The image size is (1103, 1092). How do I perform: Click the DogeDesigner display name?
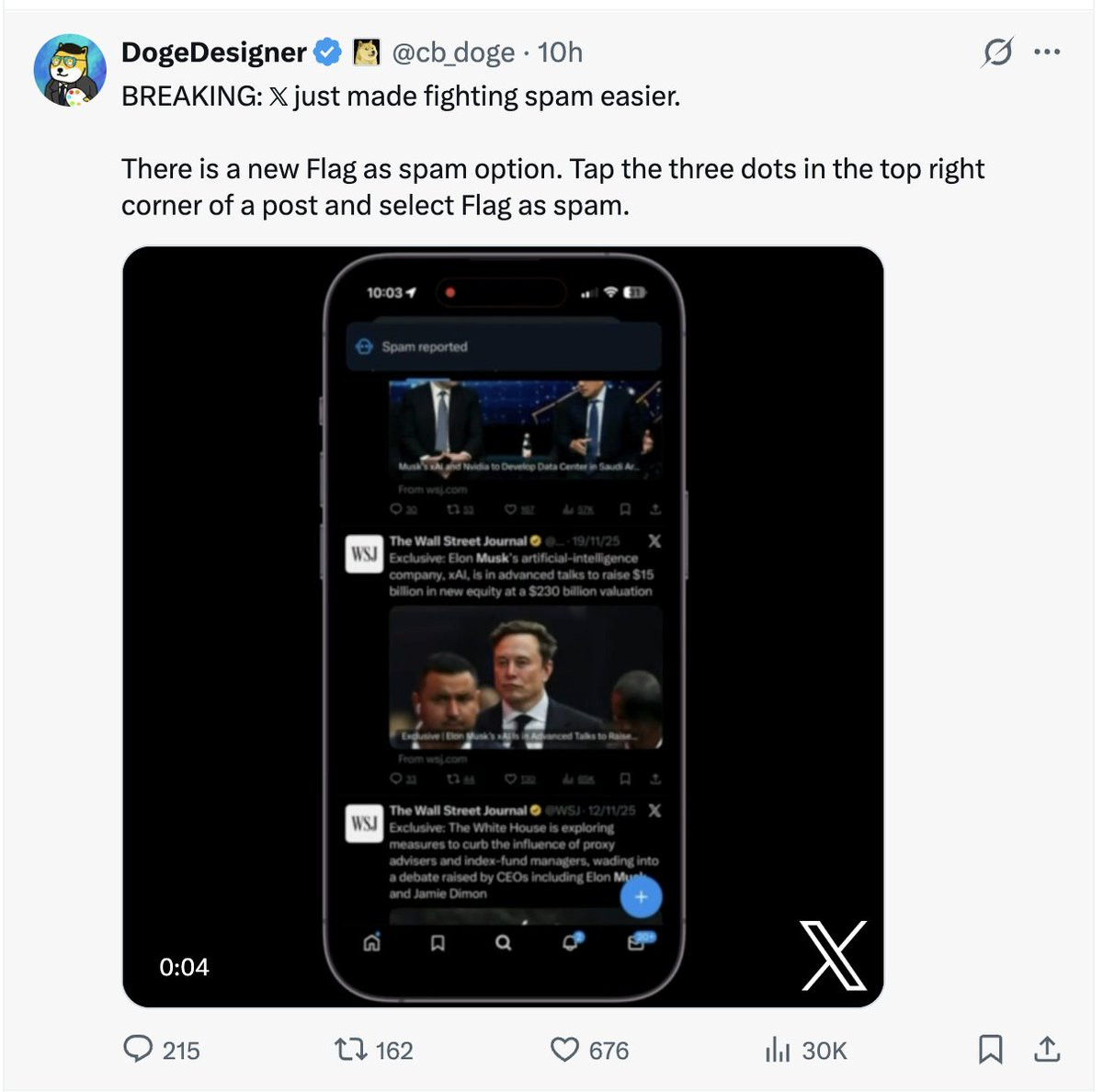click(213, 52)
